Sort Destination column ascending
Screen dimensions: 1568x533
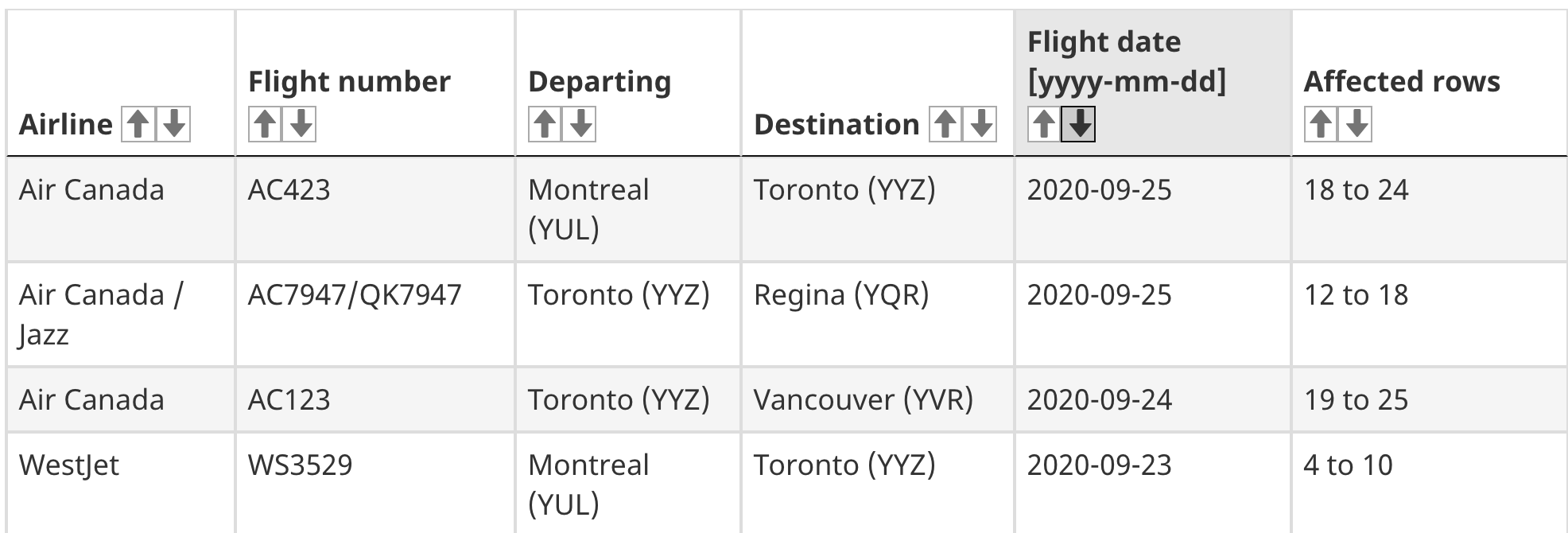(x=945, y=124)
